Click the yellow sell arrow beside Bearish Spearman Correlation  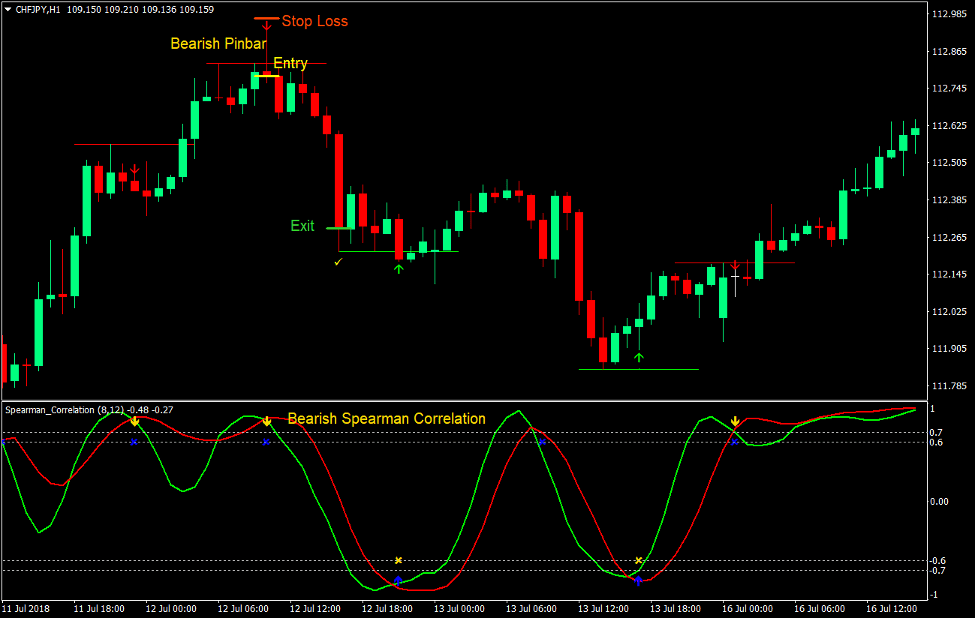pos(267,421)
